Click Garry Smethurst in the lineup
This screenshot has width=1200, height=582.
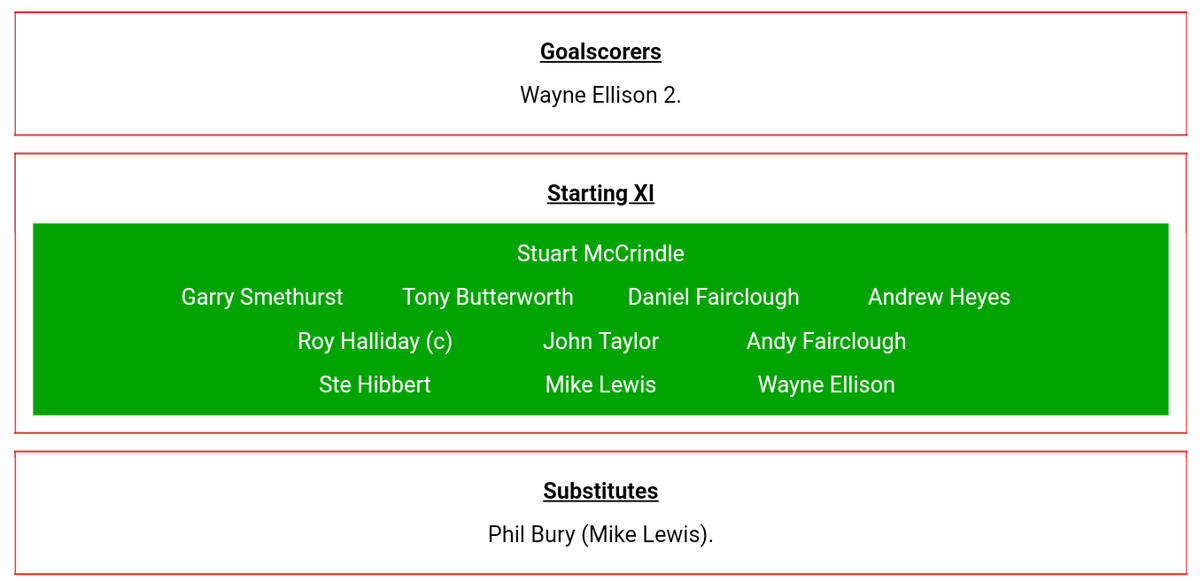[x=262, y=298]
